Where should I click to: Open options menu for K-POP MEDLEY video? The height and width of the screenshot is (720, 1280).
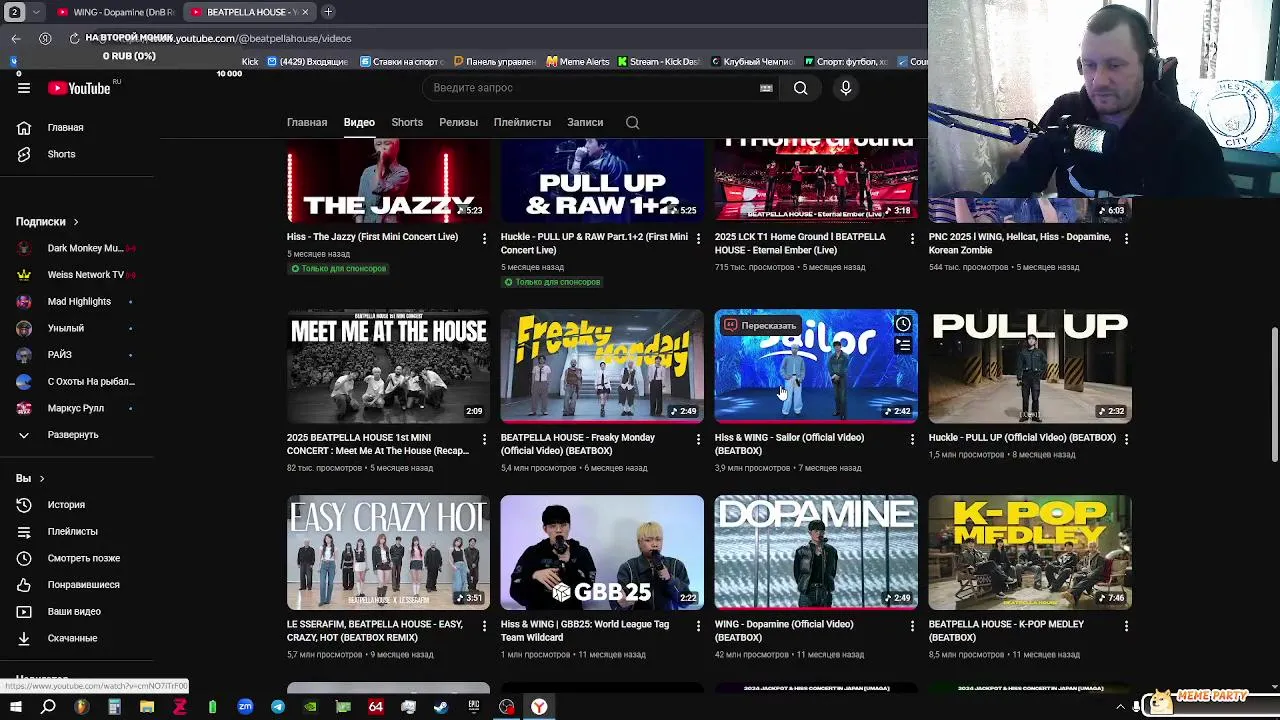tap(1126, 626)
